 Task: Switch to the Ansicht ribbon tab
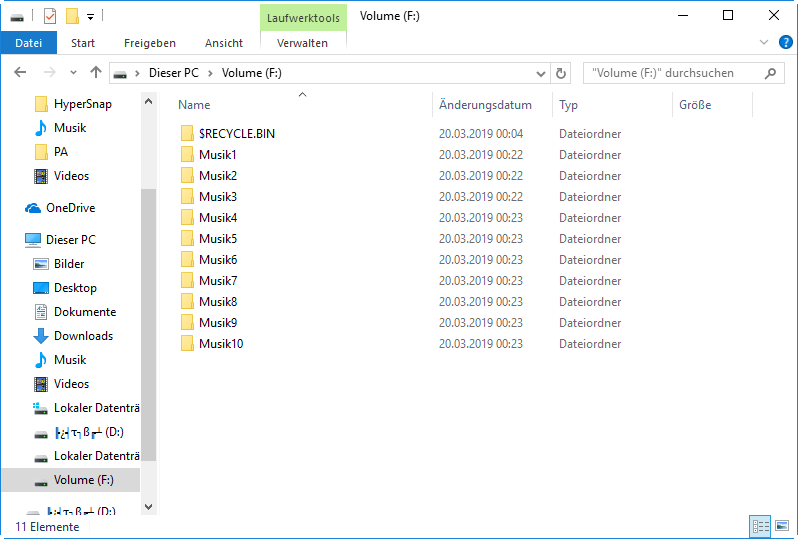pyautogui.click(x=224, y=43)
